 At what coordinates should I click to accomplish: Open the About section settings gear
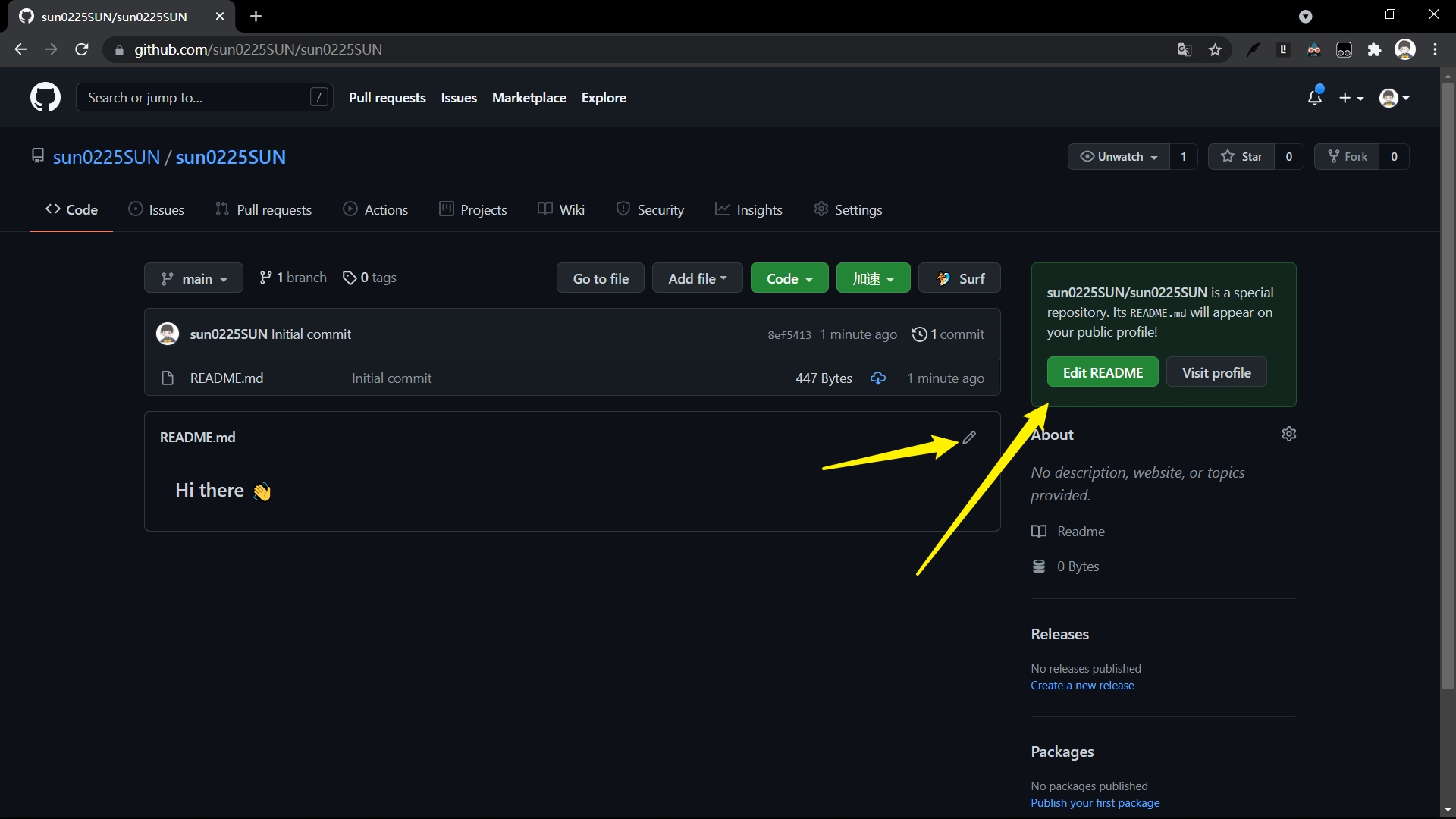[x=1288, y=434]
